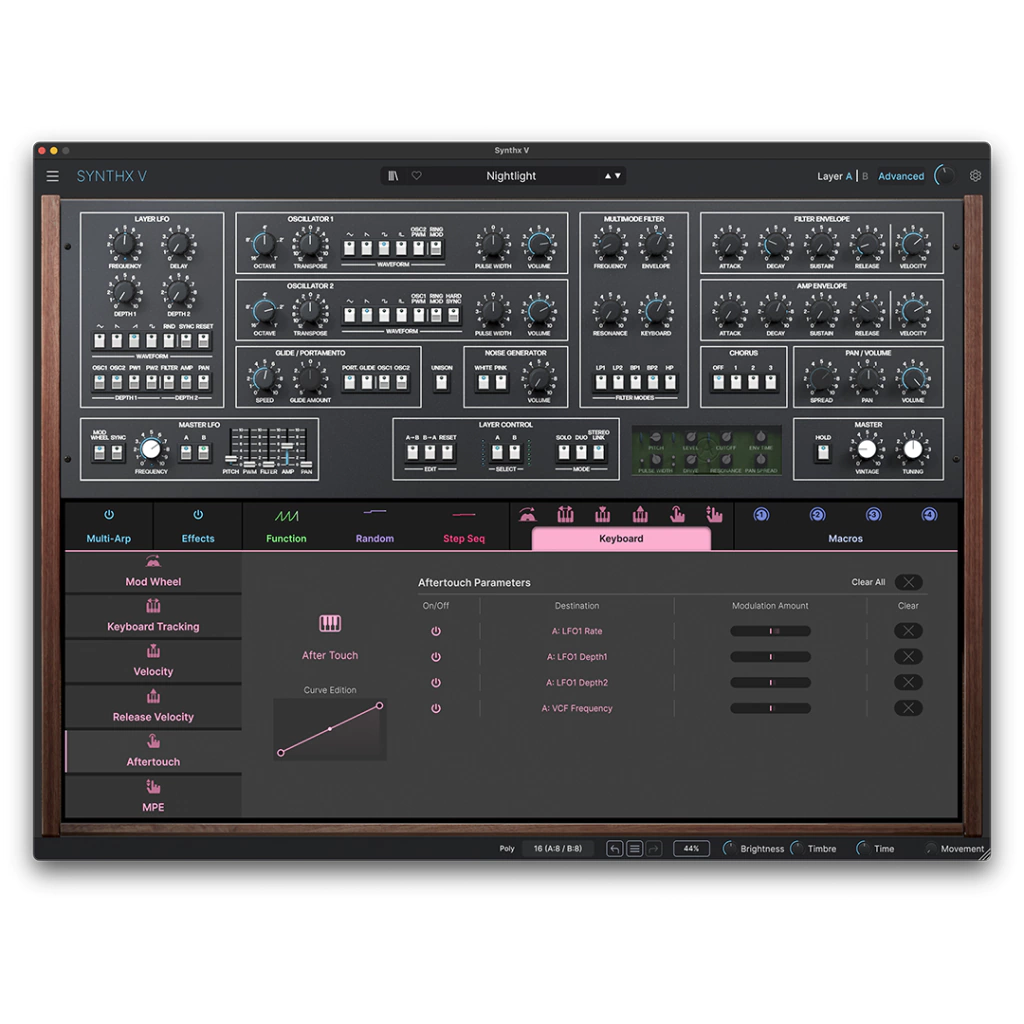Open the edit history list icon
The image size is (1024, 1024).
[634, 848]
